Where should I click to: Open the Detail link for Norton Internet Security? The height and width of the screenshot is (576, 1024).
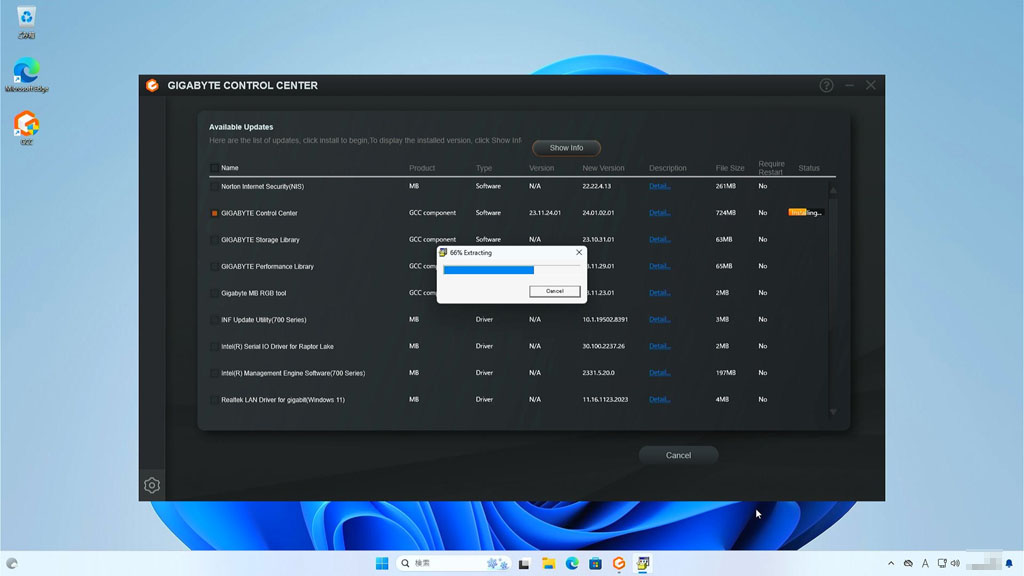[x=659, y=187]
